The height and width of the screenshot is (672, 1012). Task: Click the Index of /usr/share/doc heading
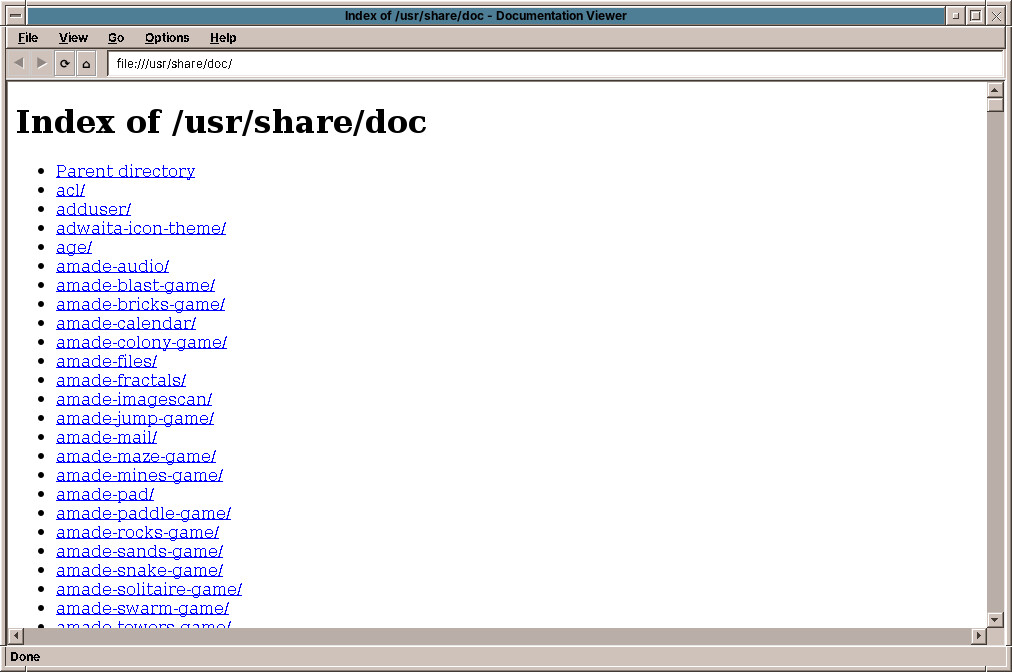(x=221, y=121)
